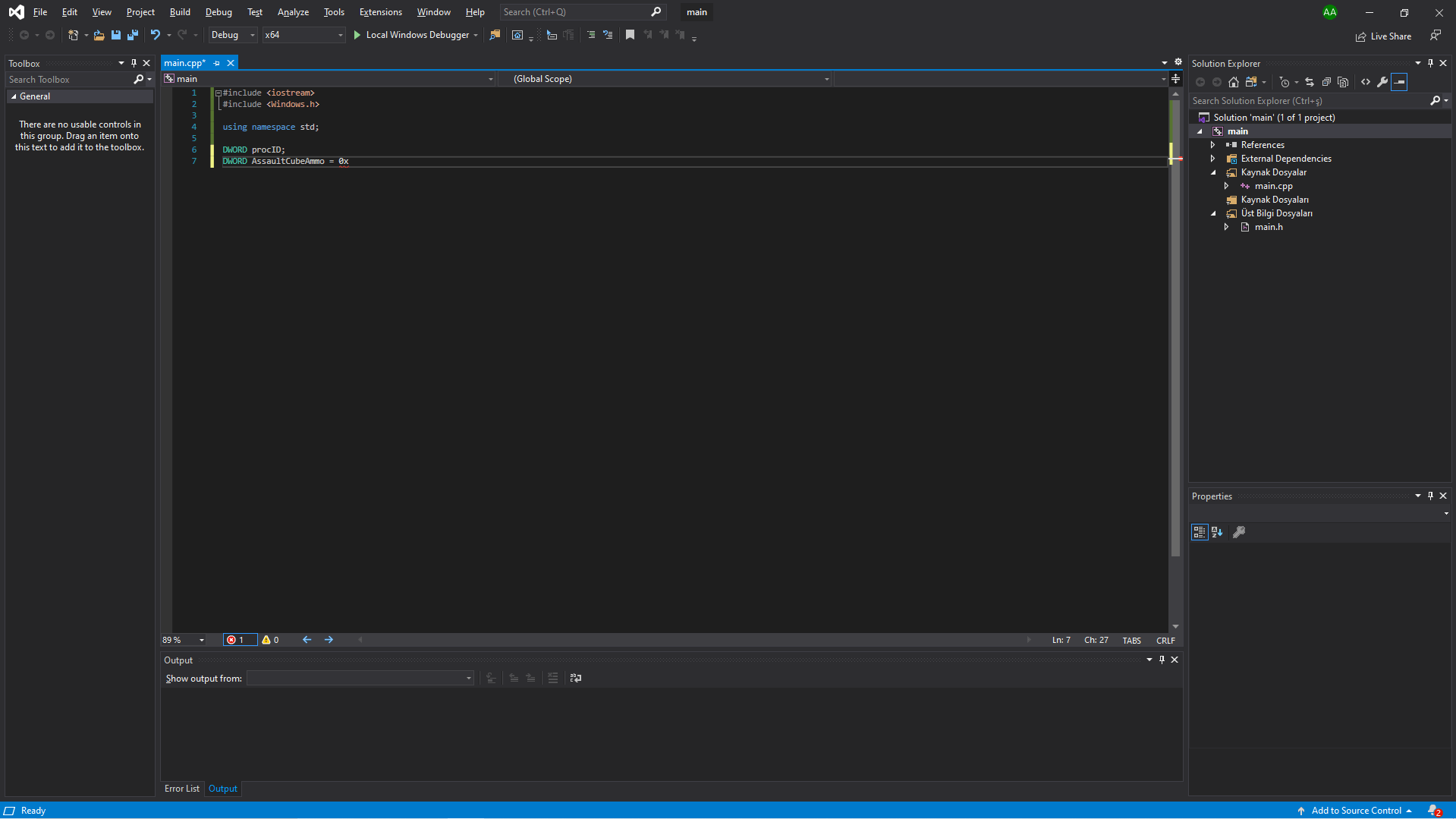Open the Debug configuration dropdown
This screenshot has width=1456, height=819.
pyautogui.click(x=233, y=35)
